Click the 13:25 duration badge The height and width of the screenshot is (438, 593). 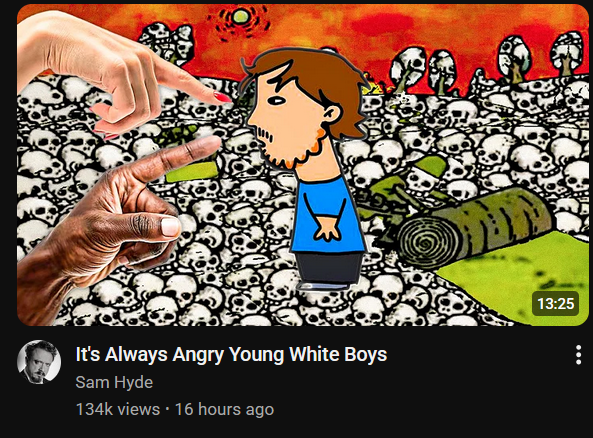coord(555,303)
